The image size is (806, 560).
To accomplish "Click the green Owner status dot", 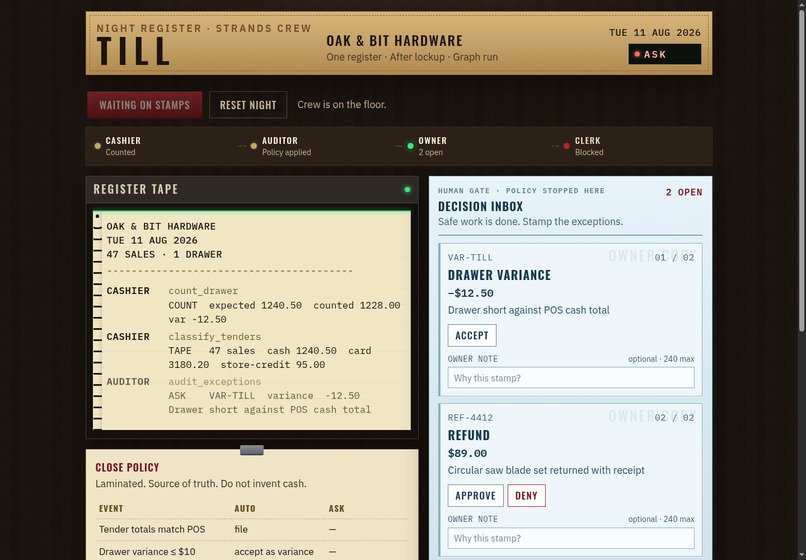I will (410, 146).
